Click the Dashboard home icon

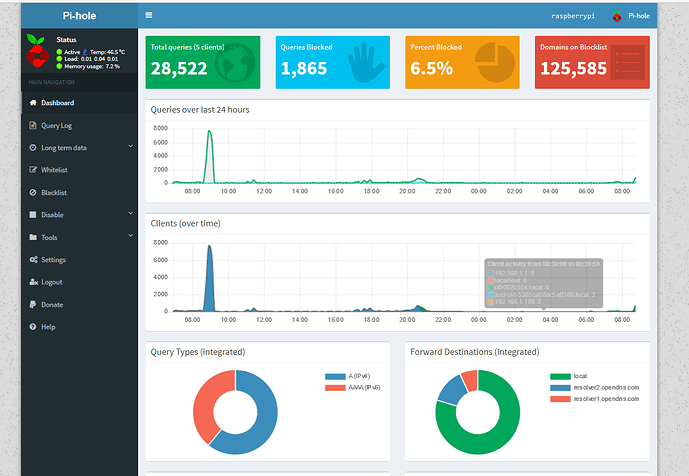coord(33,103)
